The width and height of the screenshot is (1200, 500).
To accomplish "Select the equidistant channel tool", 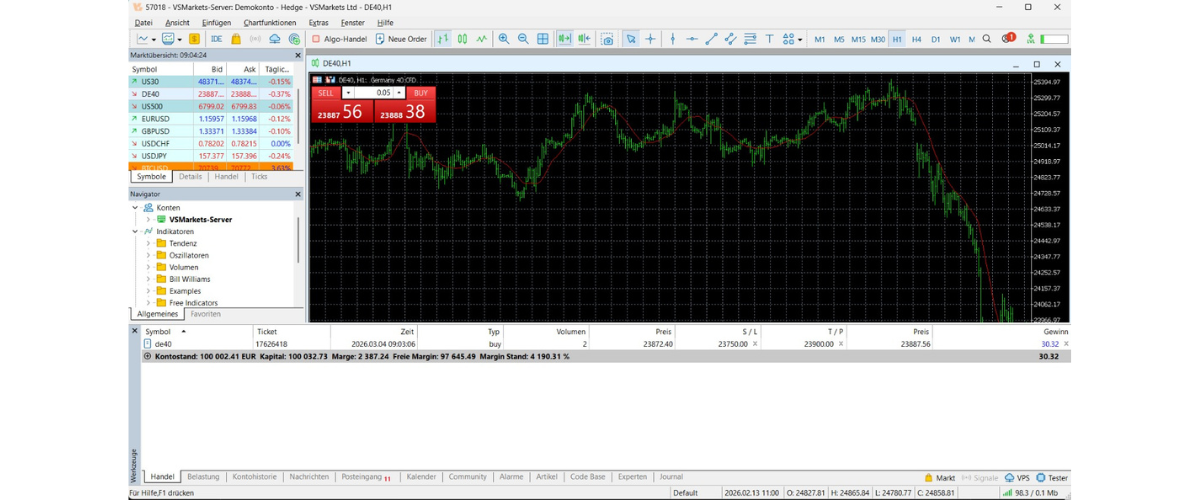I will pos(731,39).
